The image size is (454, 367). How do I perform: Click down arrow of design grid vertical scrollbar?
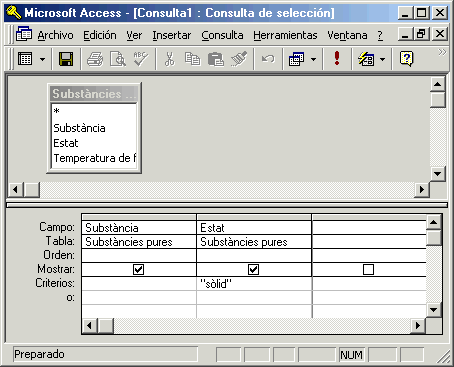(434, 310)
